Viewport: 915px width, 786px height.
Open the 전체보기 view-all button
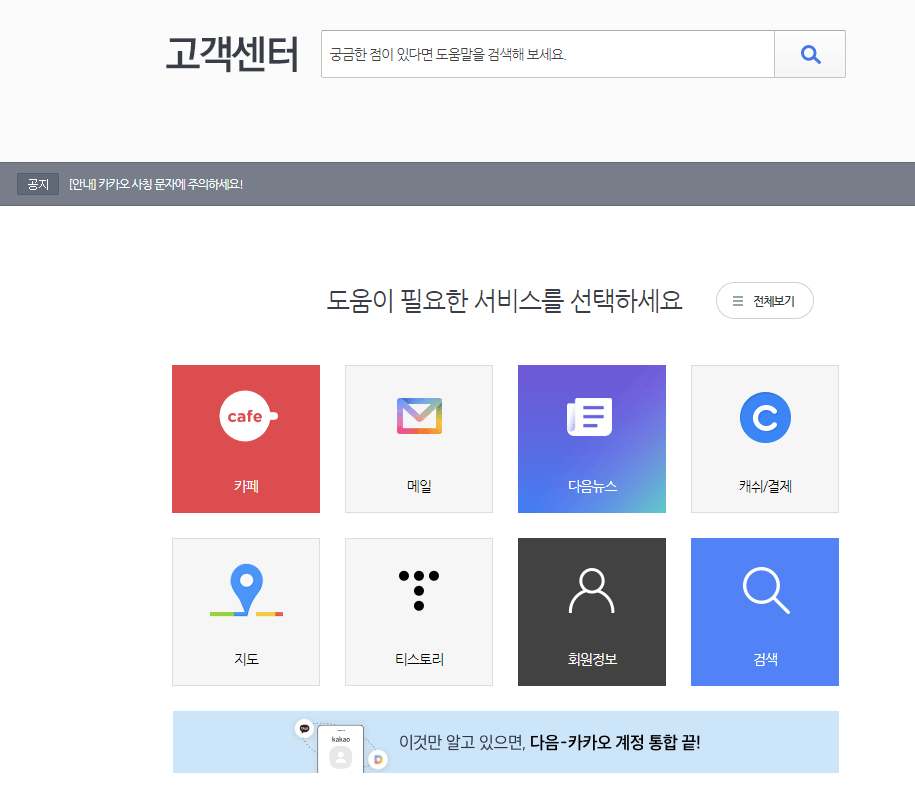[764, 301]
